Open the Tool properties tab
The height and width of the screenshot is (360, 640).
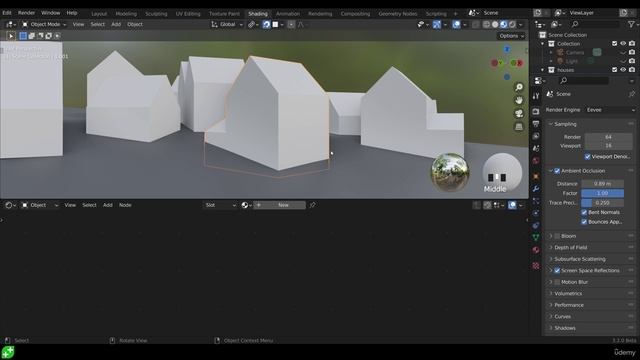tap(536, 96)
